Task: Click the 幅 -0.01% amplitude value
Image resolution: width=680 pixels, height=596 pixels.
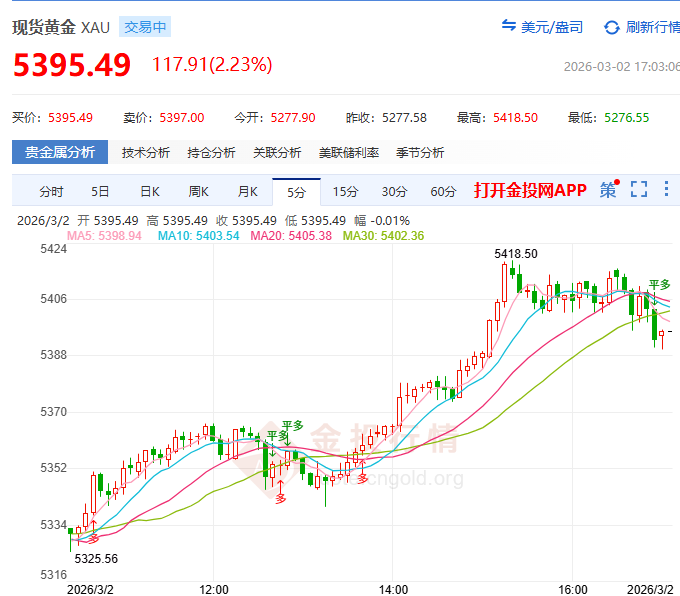Action: 382,221
